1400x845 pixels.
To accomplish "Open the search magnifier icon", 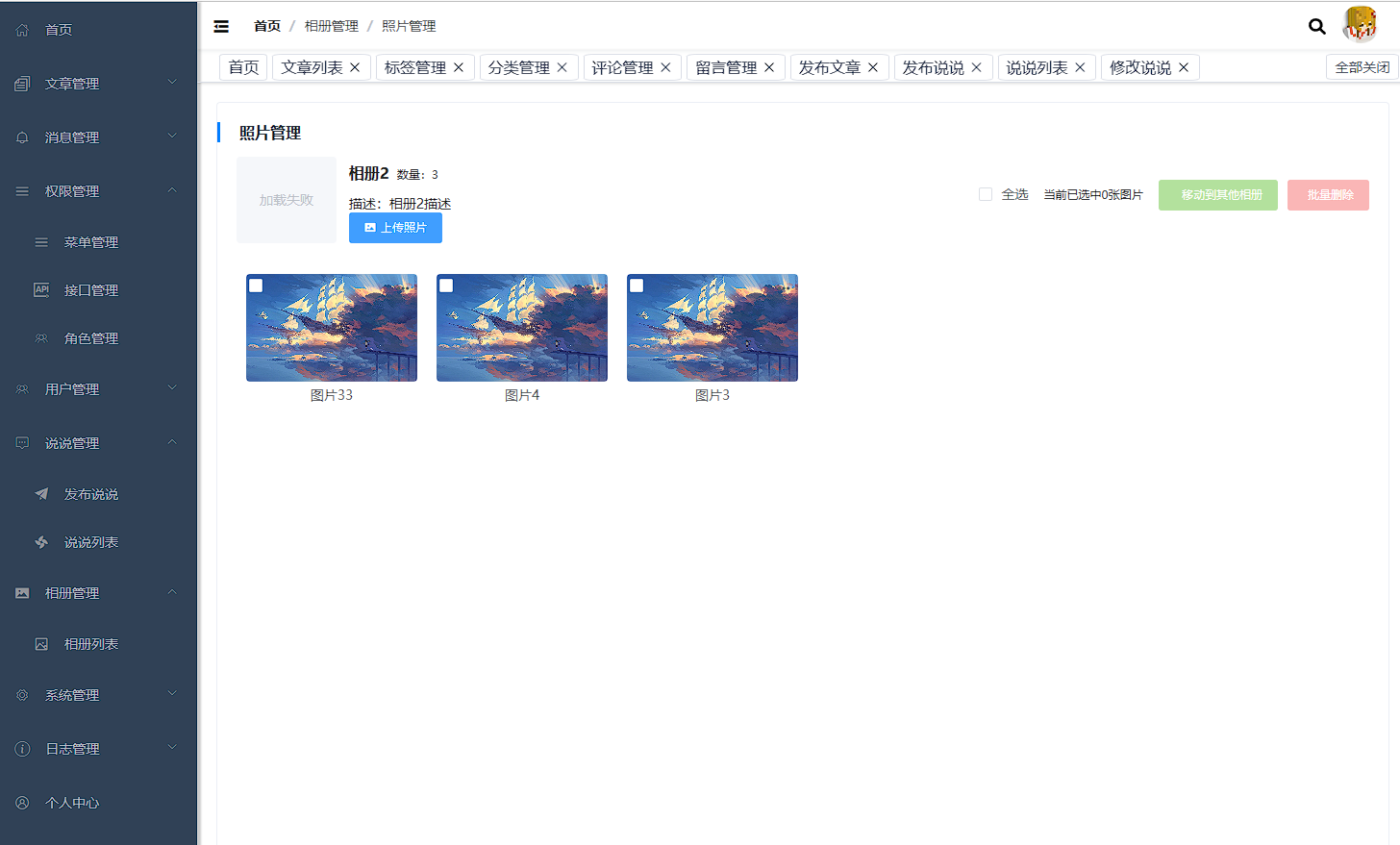I will pyautogui.click(x=1317, y=26).
